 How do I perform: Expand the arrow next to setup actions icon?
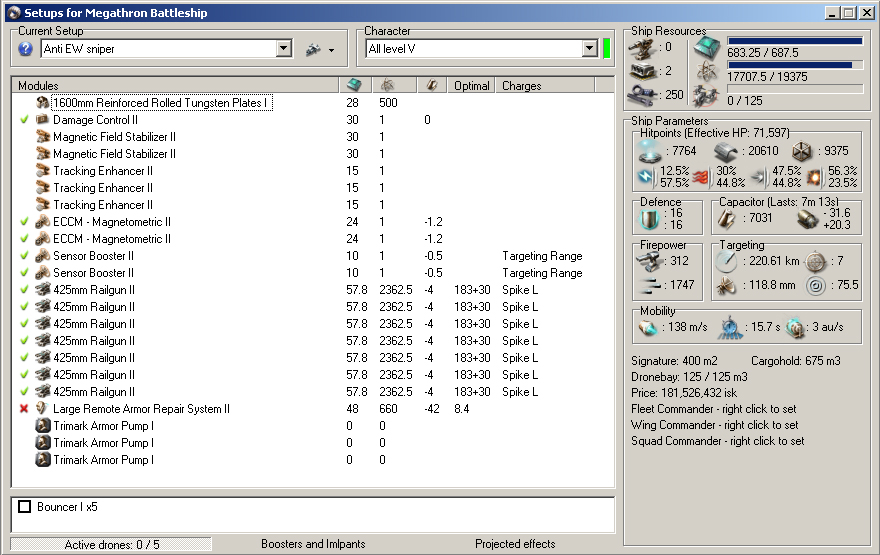tap(332, 51)
